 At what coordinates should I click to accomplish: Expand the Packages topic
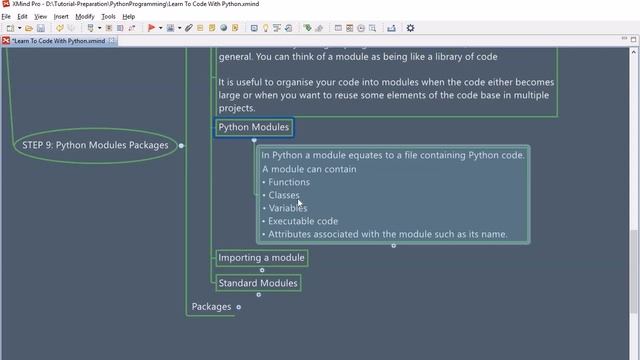(239, 307)
